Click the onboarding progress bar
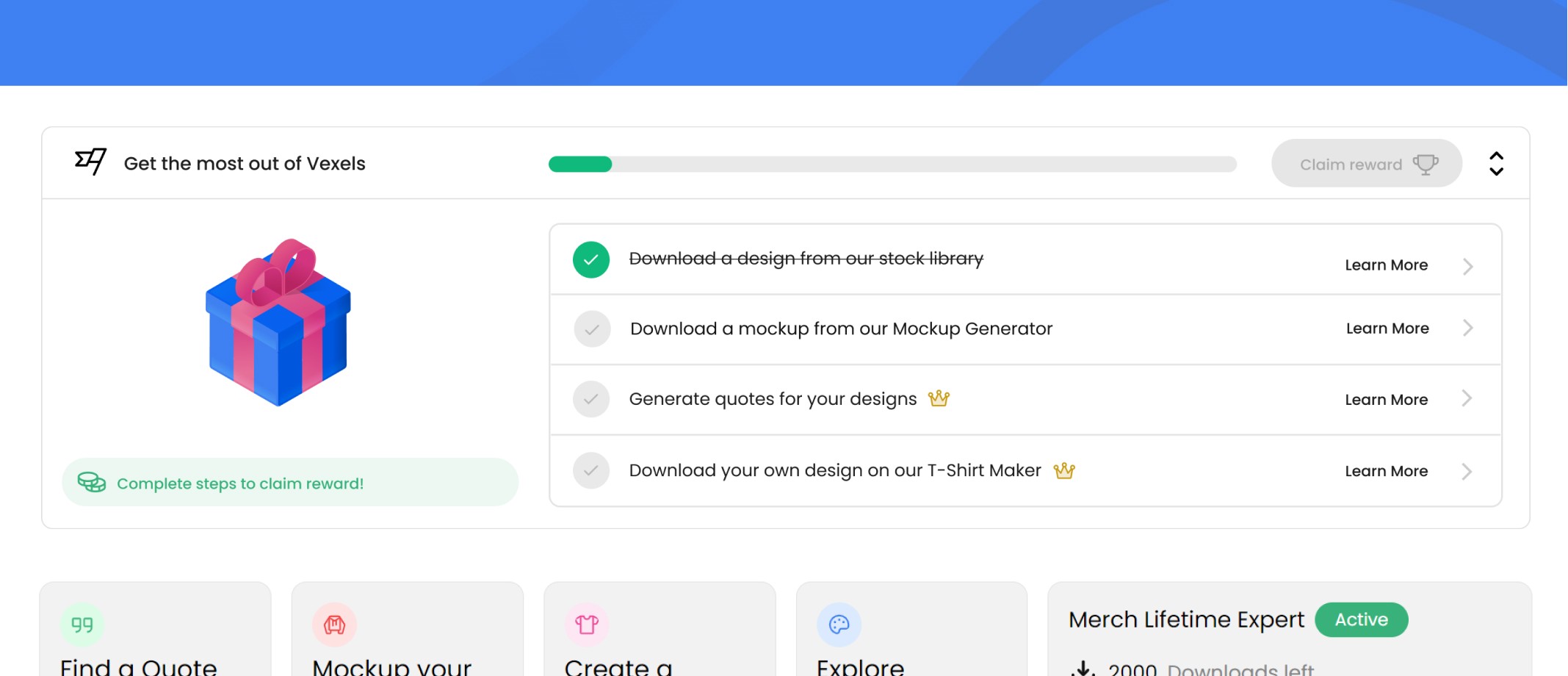The image size is (1568, 676). [x=892, y=164]
